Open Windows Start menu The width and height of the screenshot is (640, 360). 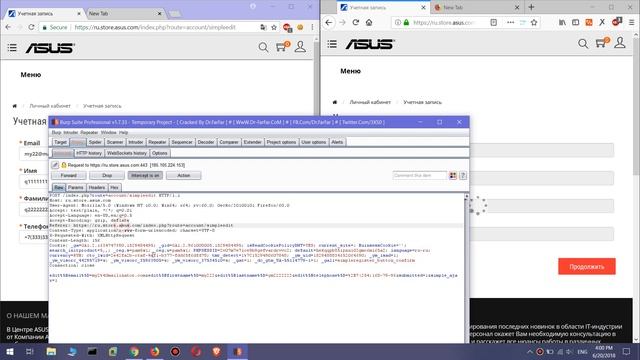10,351
